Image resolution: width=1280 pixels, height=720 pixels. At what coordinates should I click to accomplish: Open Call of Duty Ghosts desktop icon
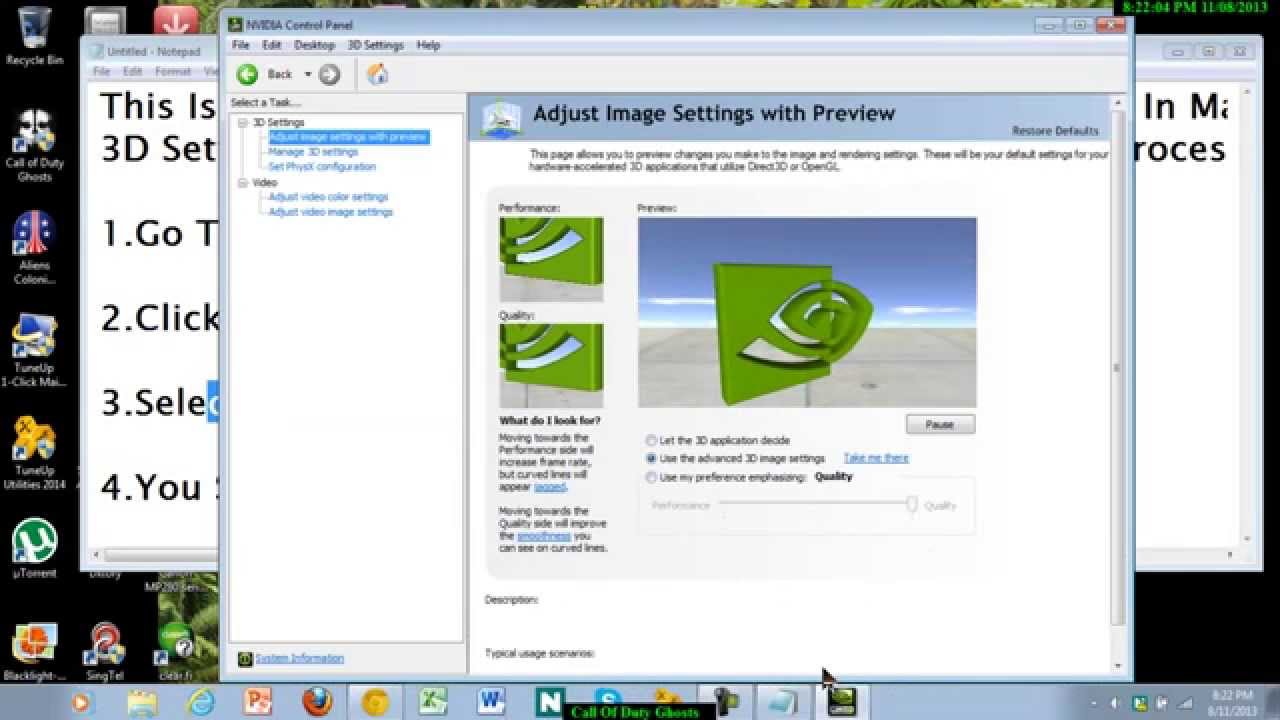click(34, 145)
